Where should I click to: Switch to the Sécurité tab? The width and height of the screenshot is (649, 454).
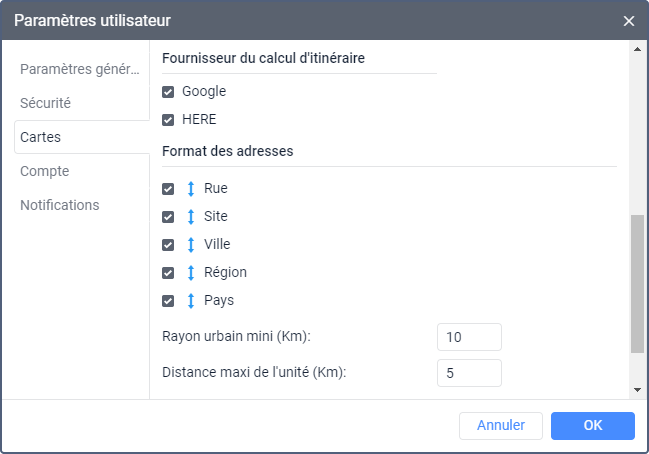[x=46, y=103]
